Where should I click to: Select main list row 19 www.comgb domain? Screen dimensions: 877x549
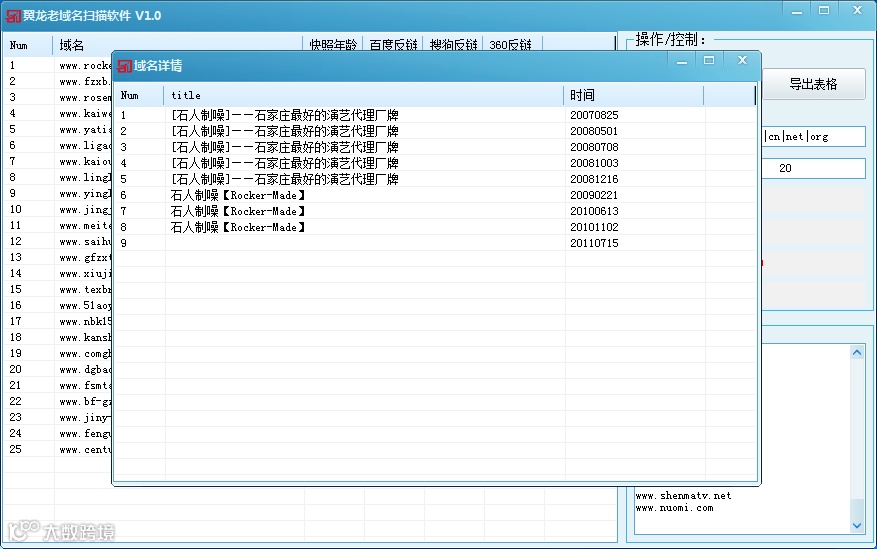85,354
